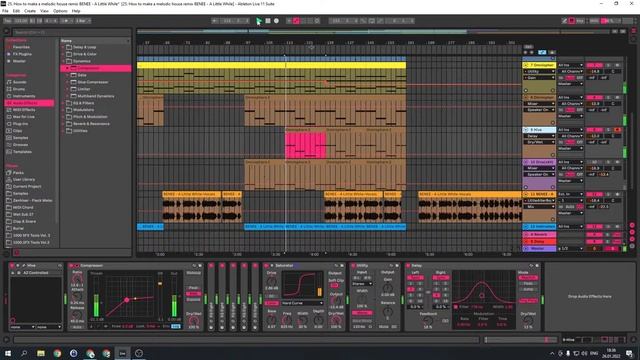
Task: Select the Master track header
Action: (540, 249)
